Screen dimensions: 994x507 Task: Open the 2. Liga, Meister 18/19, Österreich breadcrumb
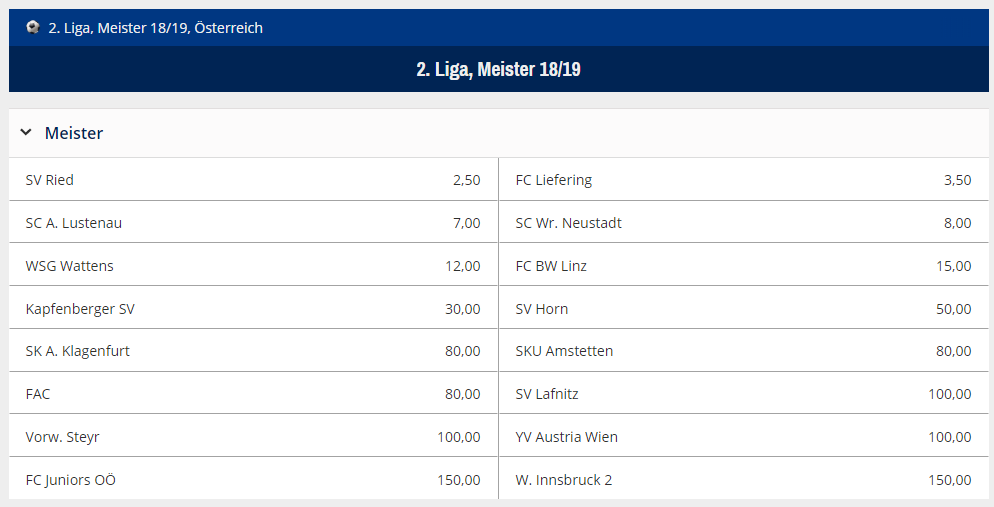coord(155,28)
